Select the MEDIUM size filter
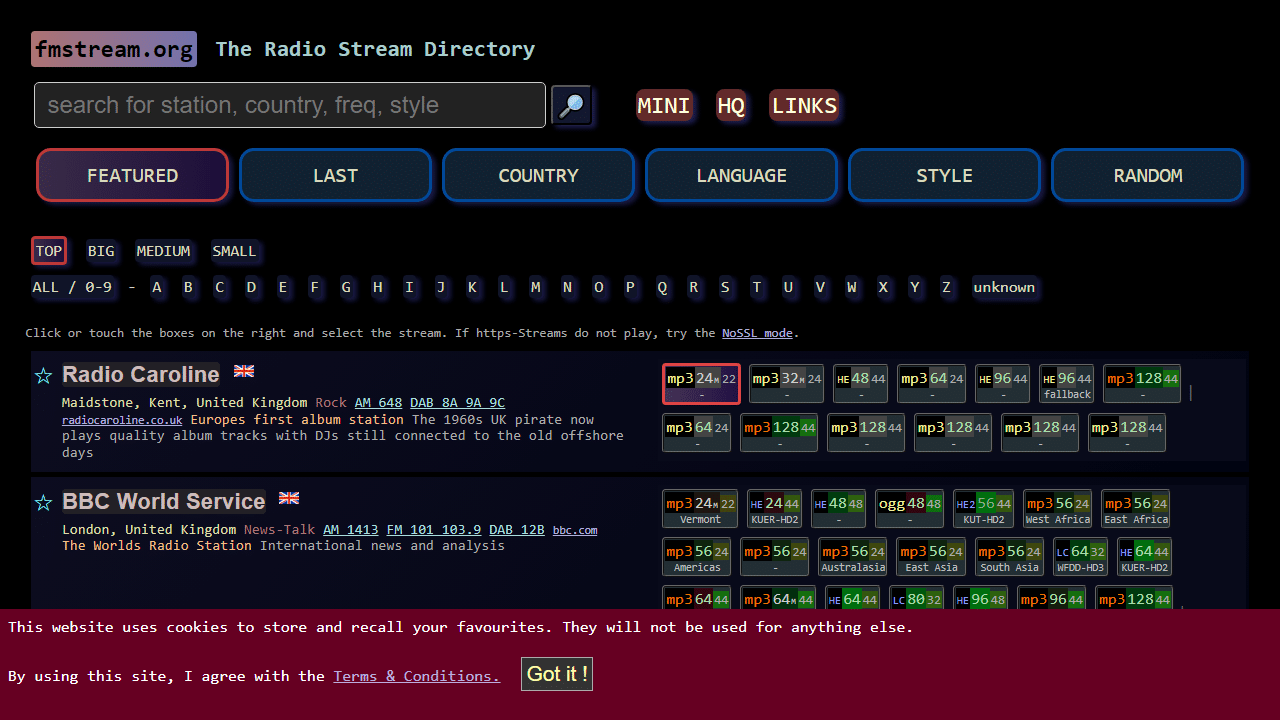 tap(163, 251)
